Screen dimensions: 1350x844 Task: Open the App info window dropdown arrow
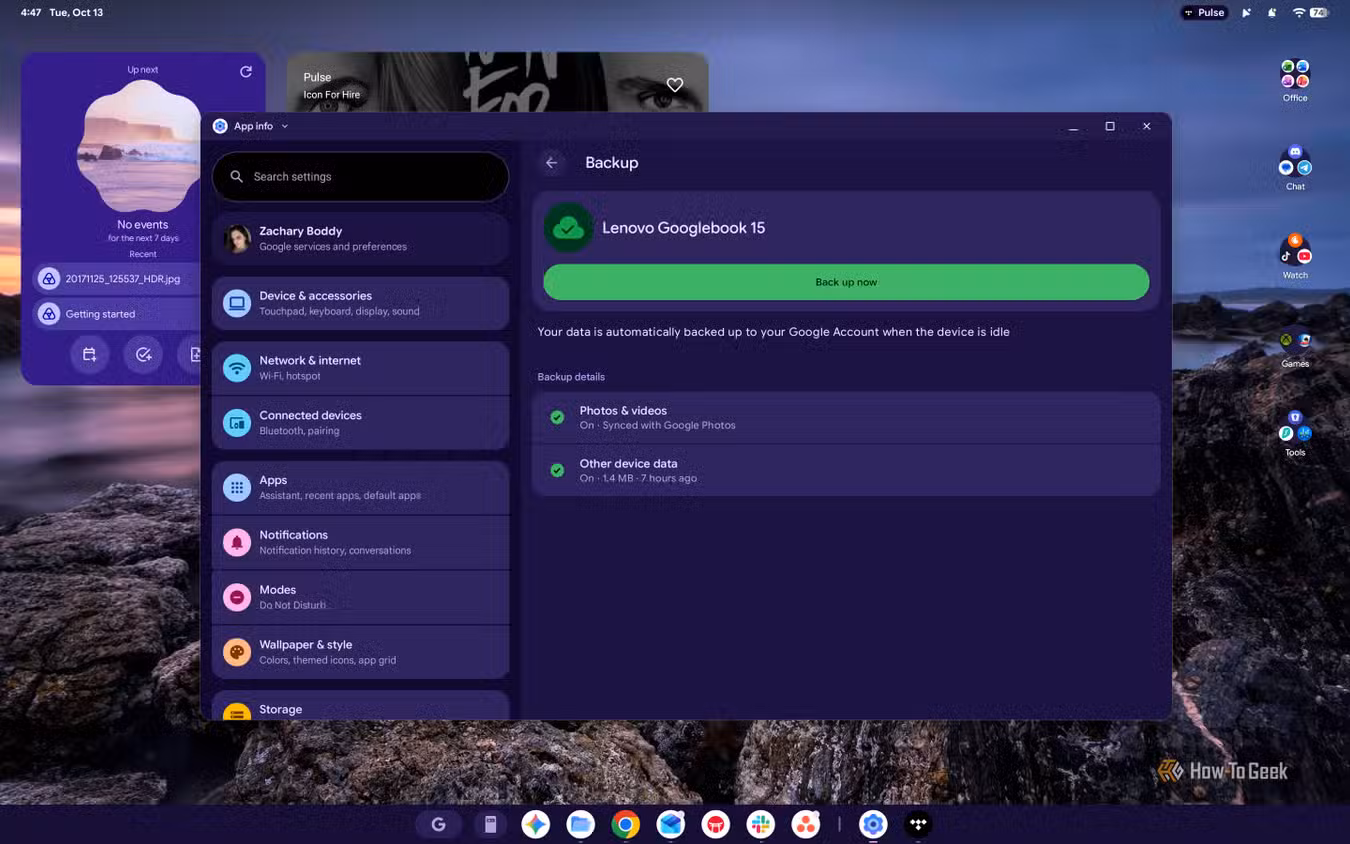[285, 127]
